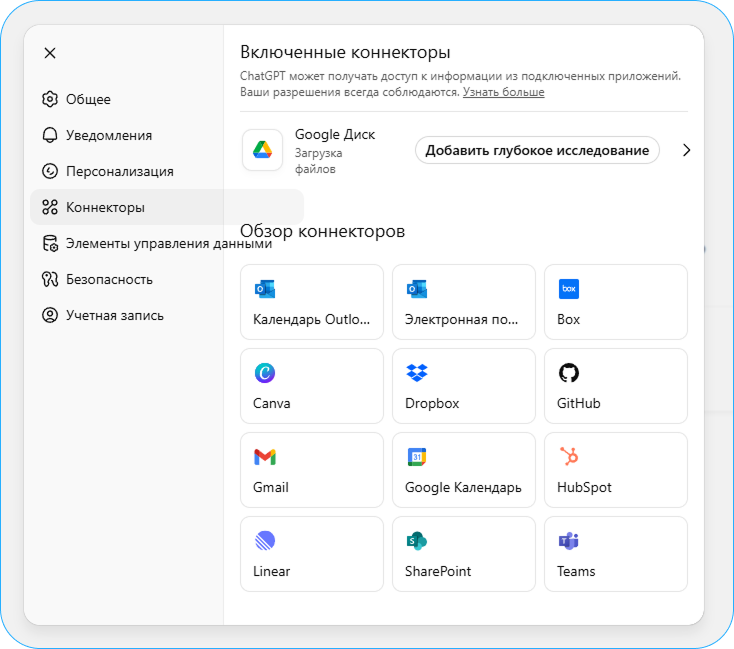This screenshot has width=734, height=649.
Task: Close the settings dialog with the X
Action: [50, 53]
